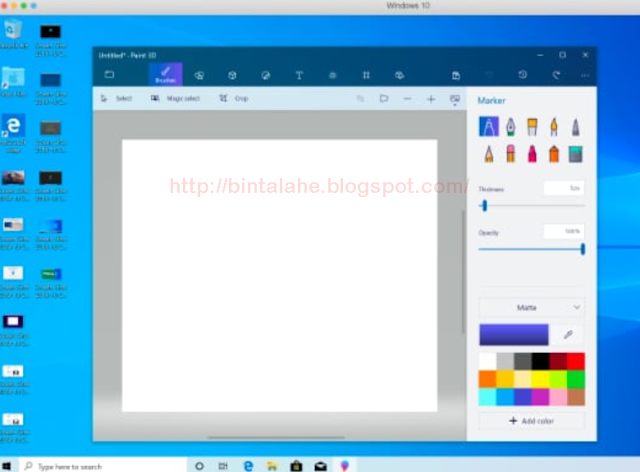Open Microsoft Store from the taskbar

click(296, 466)
